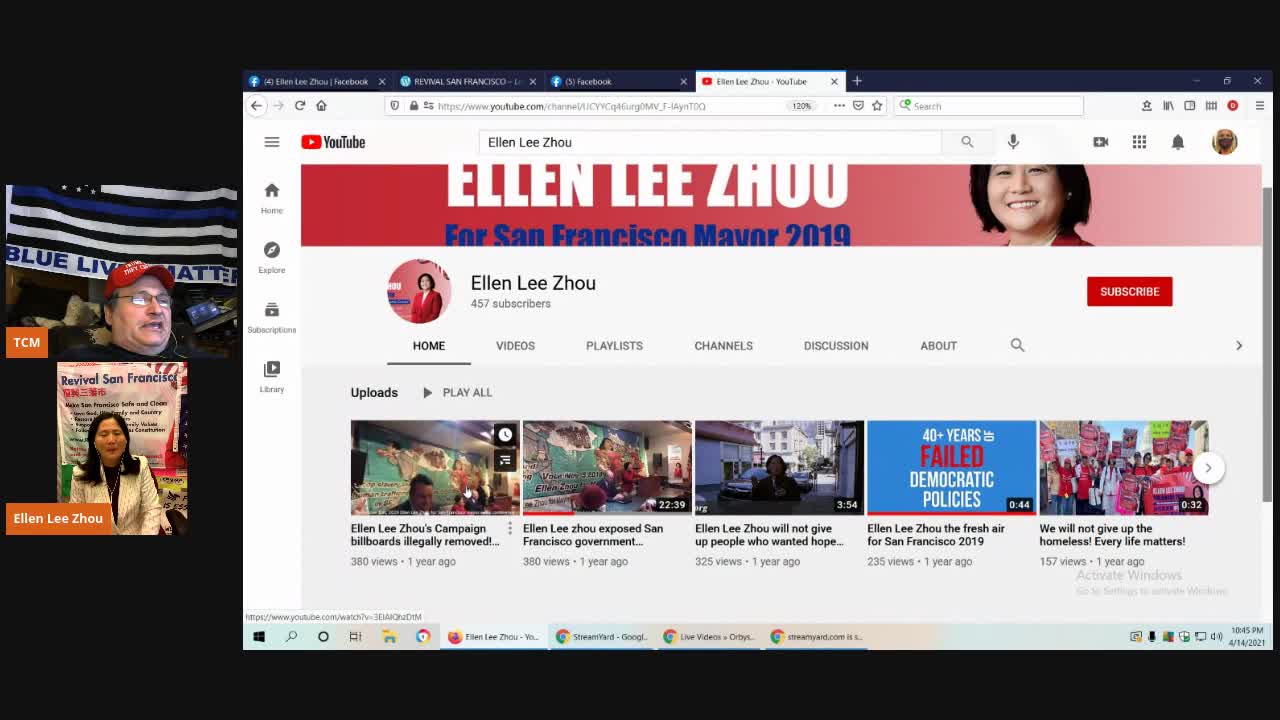
Task: Open 'will not give up people' video title
Action: [769, 535]
